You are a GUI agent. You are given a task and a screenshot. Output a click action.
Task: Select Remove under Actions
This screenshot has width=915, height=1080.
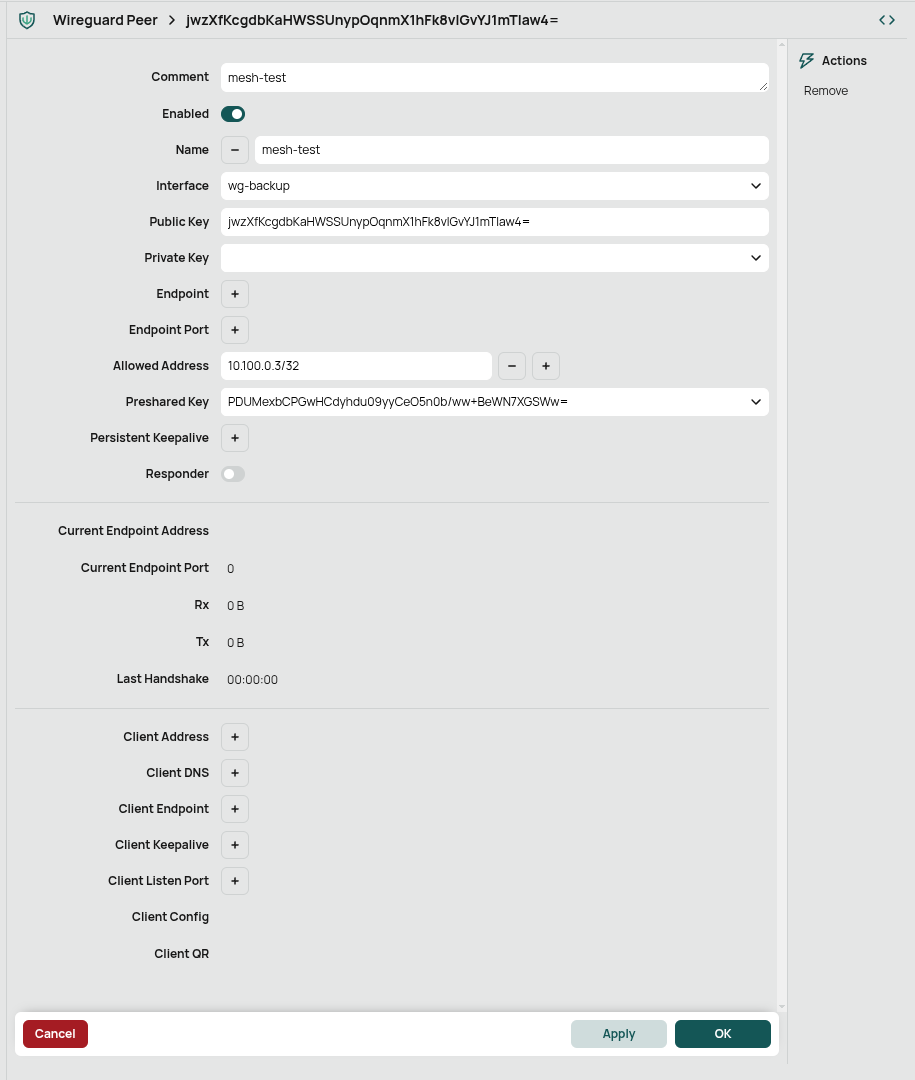tap(825, 90)
